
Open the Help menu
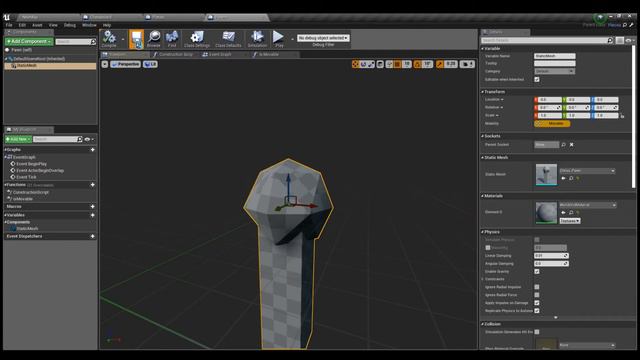click(x=107, y=25)
